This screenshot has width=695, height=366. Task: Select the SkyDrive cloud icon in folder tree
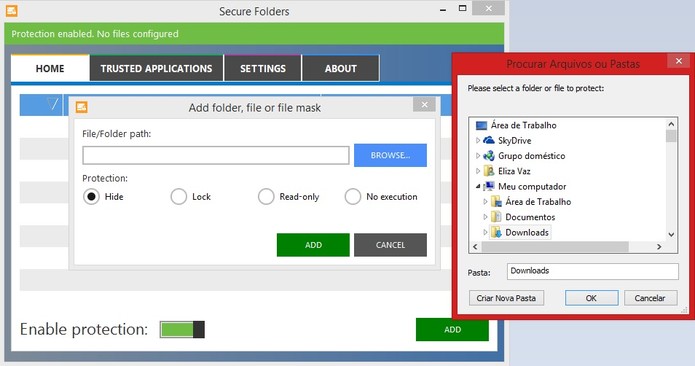coord(489,140)
